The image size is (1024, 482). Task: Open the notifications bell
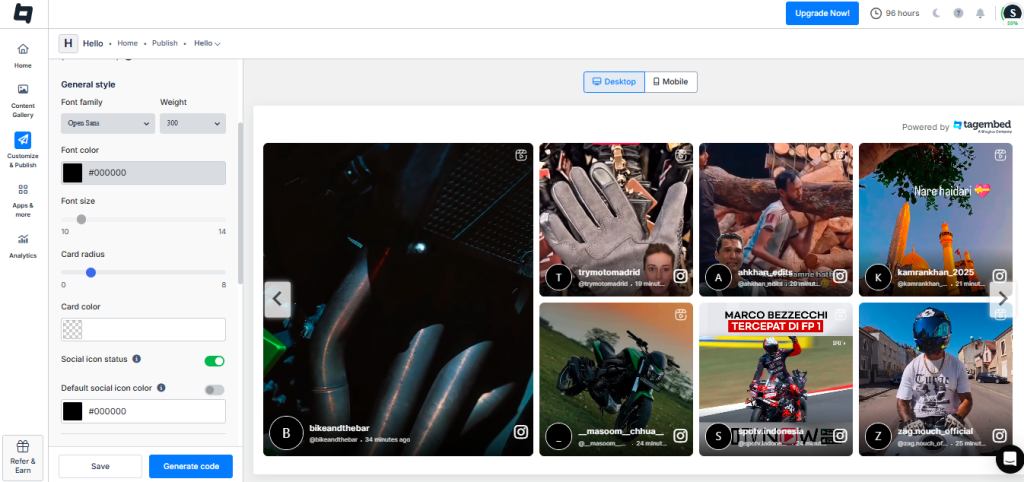[x=980, y=13]
